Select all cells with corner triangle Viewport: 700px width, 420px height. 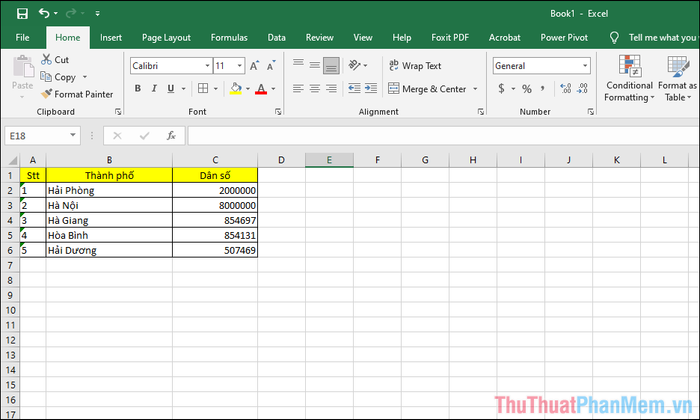[11, 160]
